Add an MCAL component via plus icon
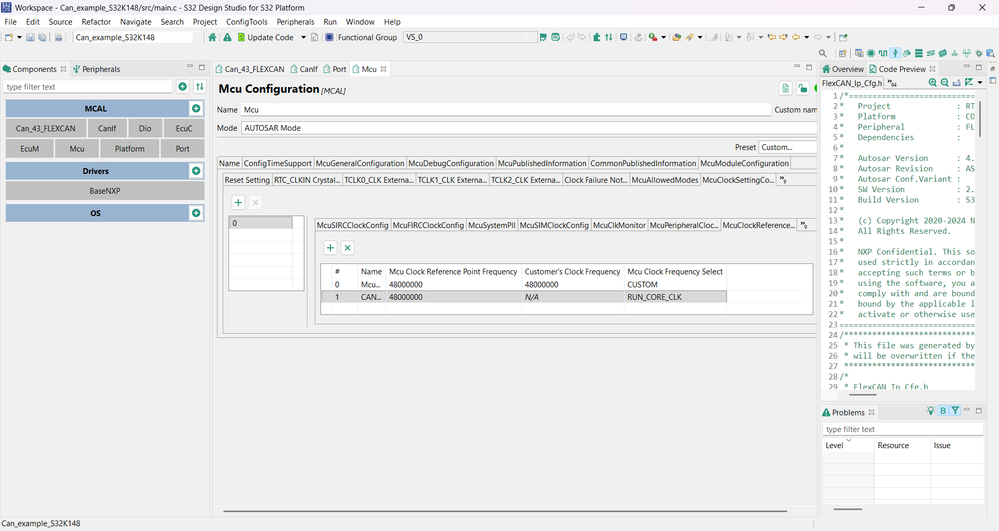Screen dimensions: 999x531 [x=196, y=108]
